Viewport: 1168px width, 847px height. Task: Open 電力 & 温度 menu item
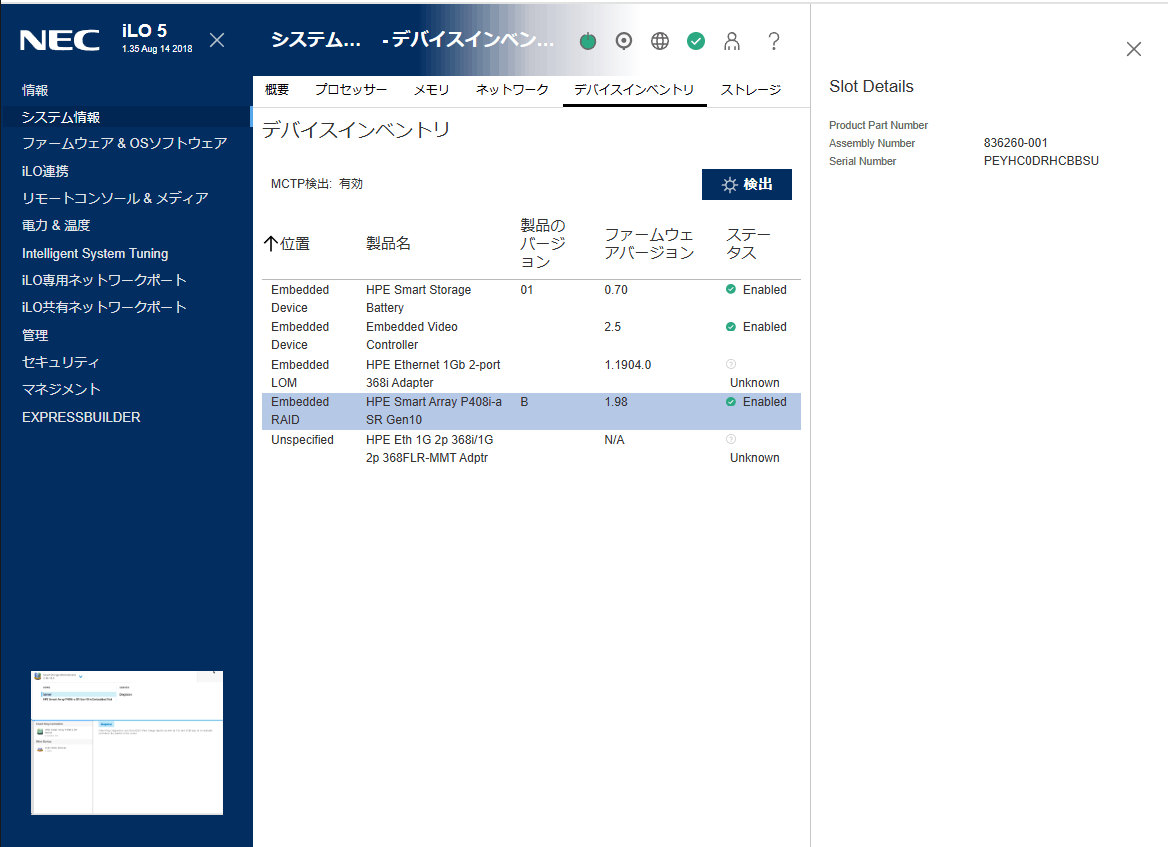coord(56,225)
